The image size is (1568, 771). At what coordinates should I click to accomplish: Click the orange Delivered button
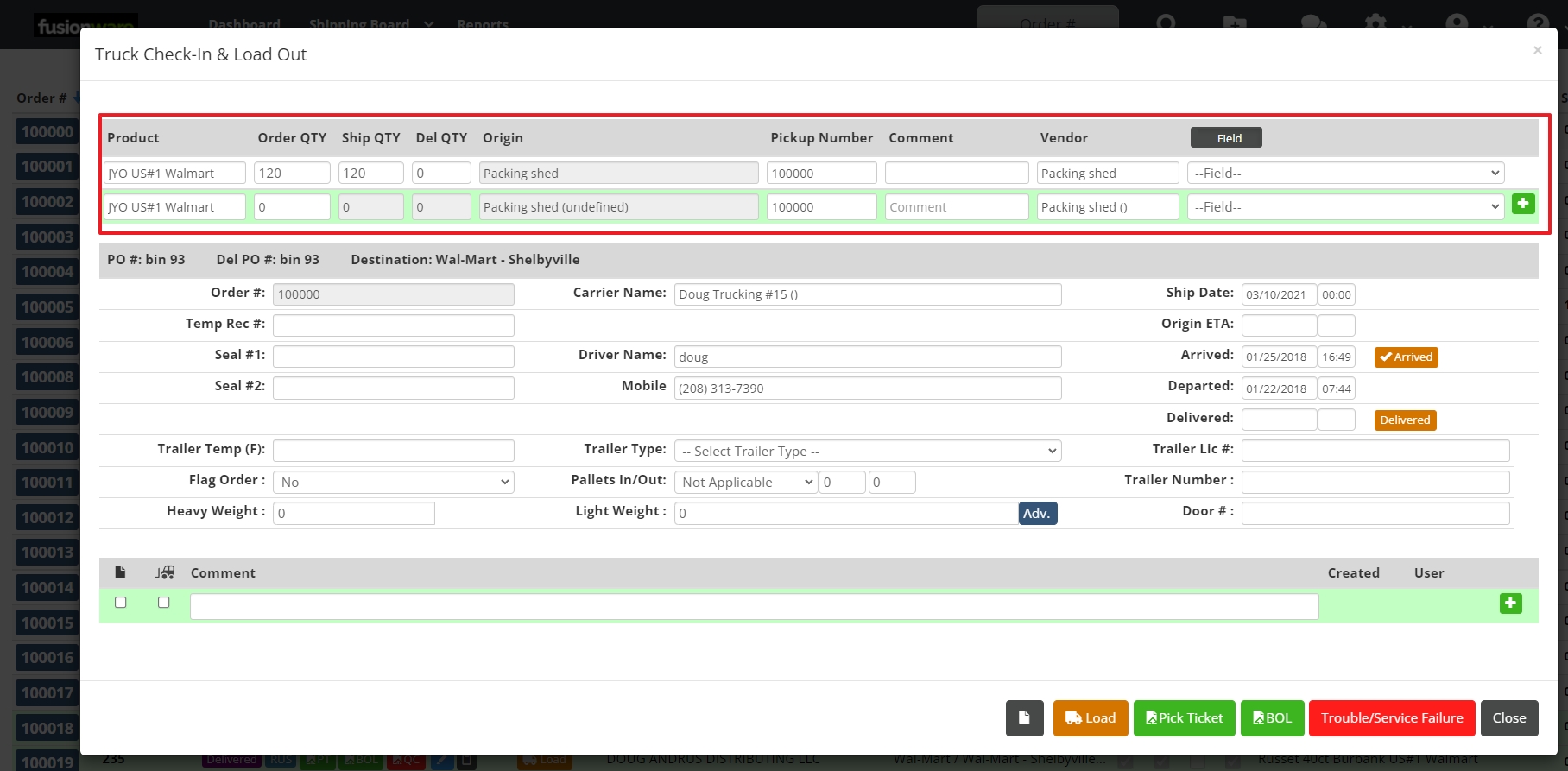1405,420
